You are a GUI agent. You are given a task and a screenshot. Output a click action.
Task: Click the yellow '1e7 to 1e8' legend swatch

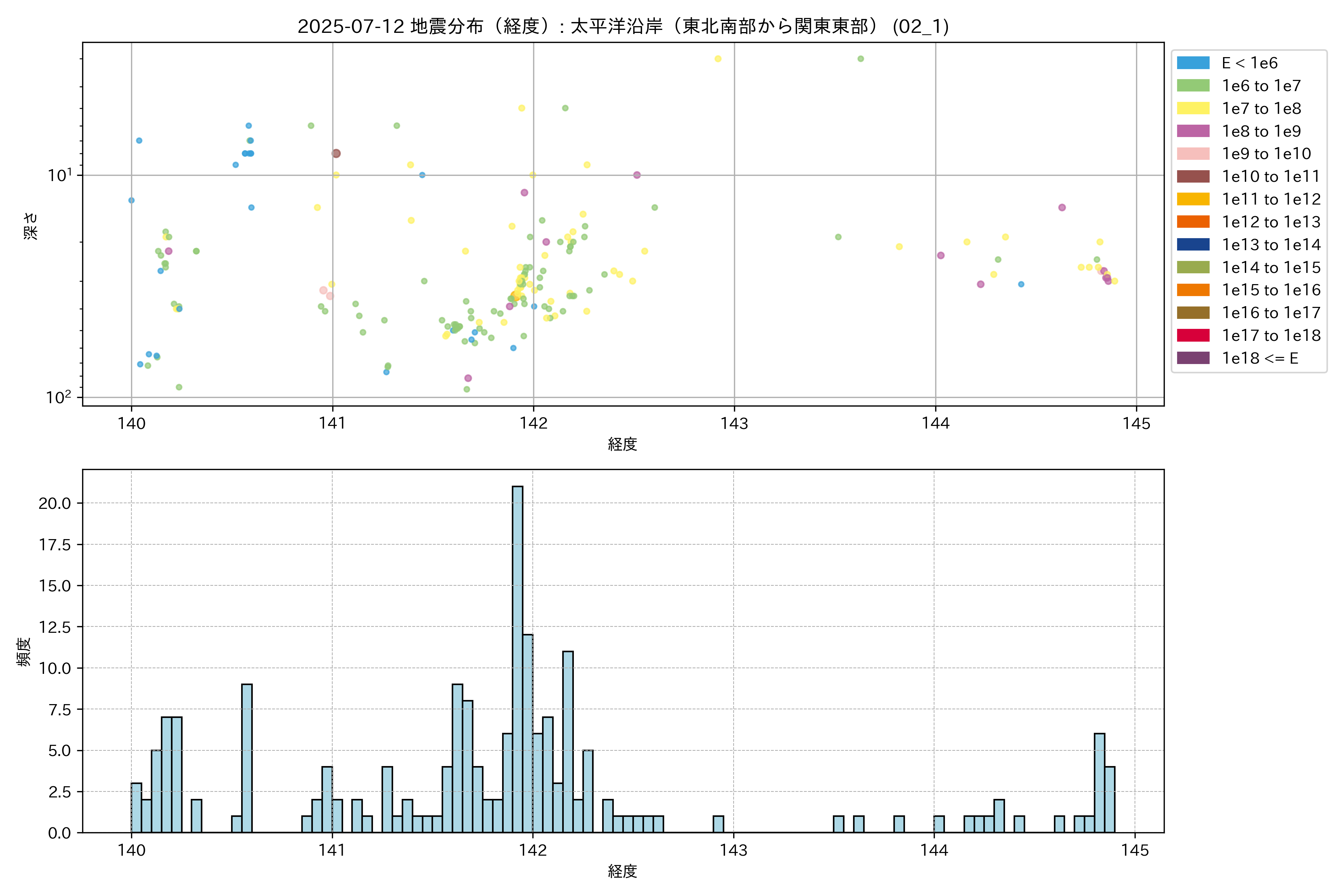(1192, 109)
